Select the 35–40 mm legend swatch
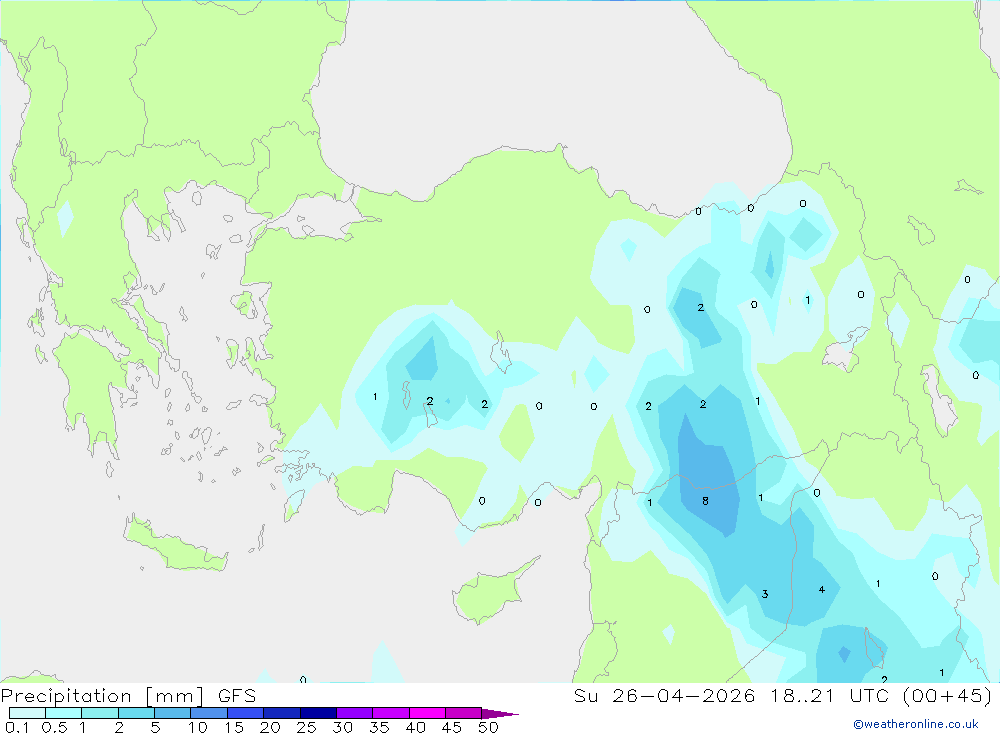The width and height of the screenshot is (1000, 733). pyautogui.click(x=391, y=713)
